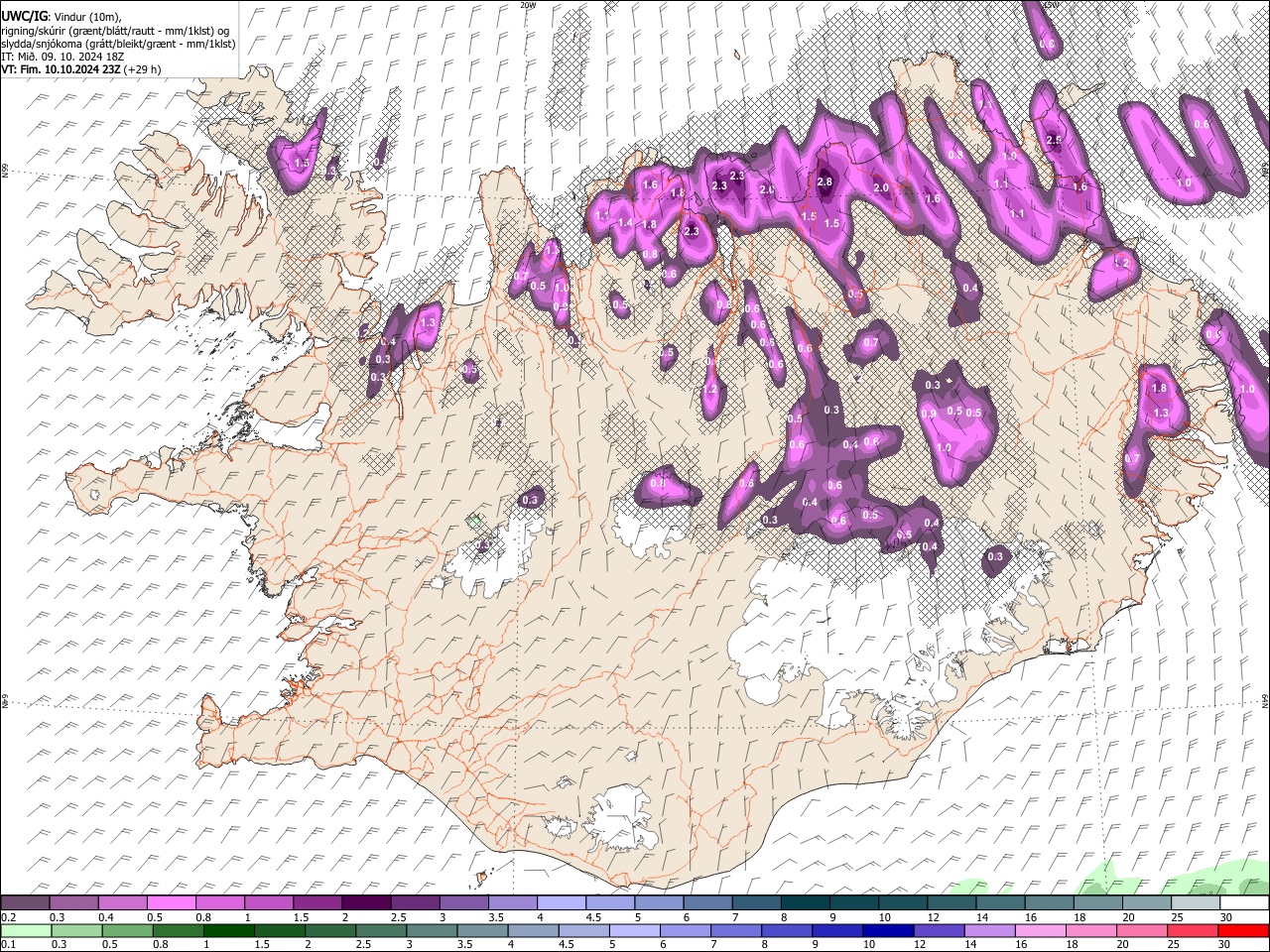
Task: Click the 1.4 precipitation value on the map
Action: coord(625,223)
